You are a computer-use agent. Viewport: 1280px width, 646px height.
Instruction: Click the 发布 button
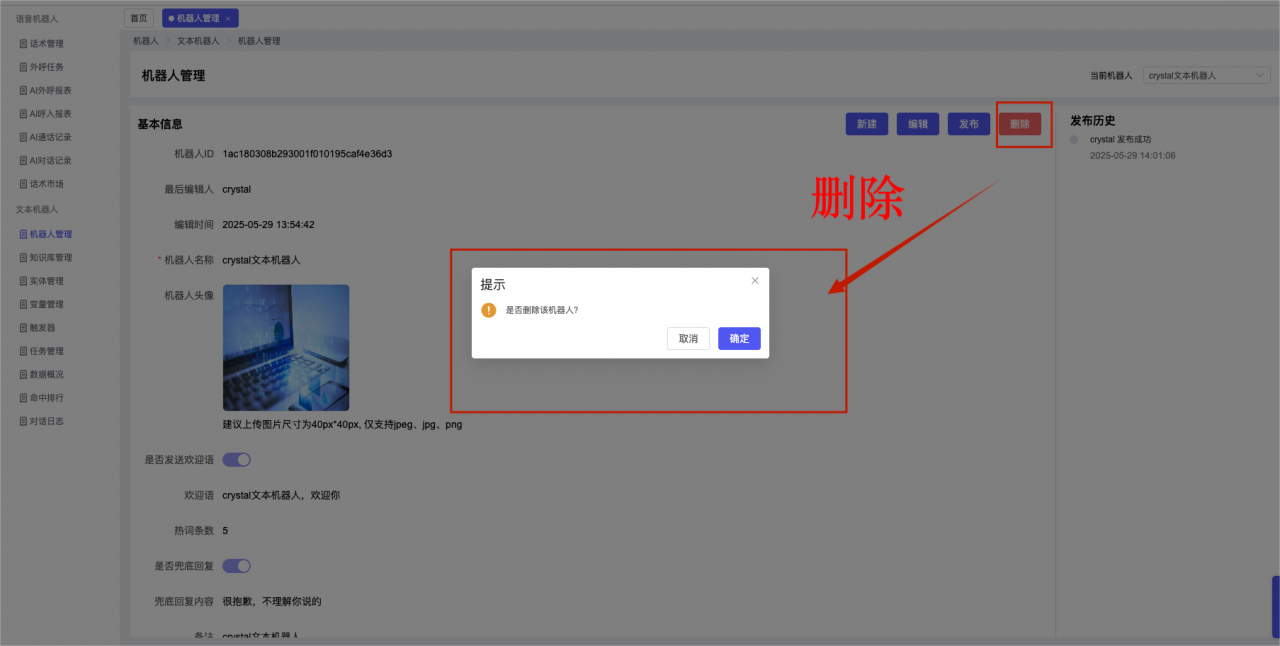[x=968, y=124]
